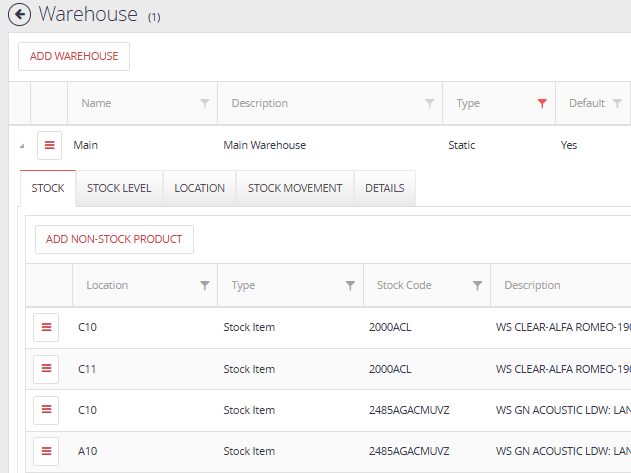This screenshot has width=631, height=473.
Task: Select WS GN ACOUSTIC description in C10 row
Action: pos(563,410)
